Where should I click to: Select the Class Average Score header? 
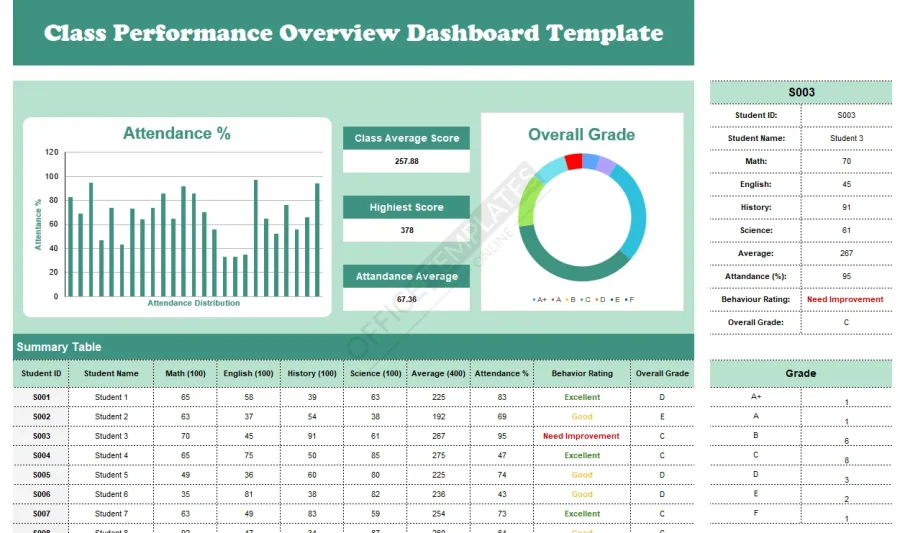(406, 138)
